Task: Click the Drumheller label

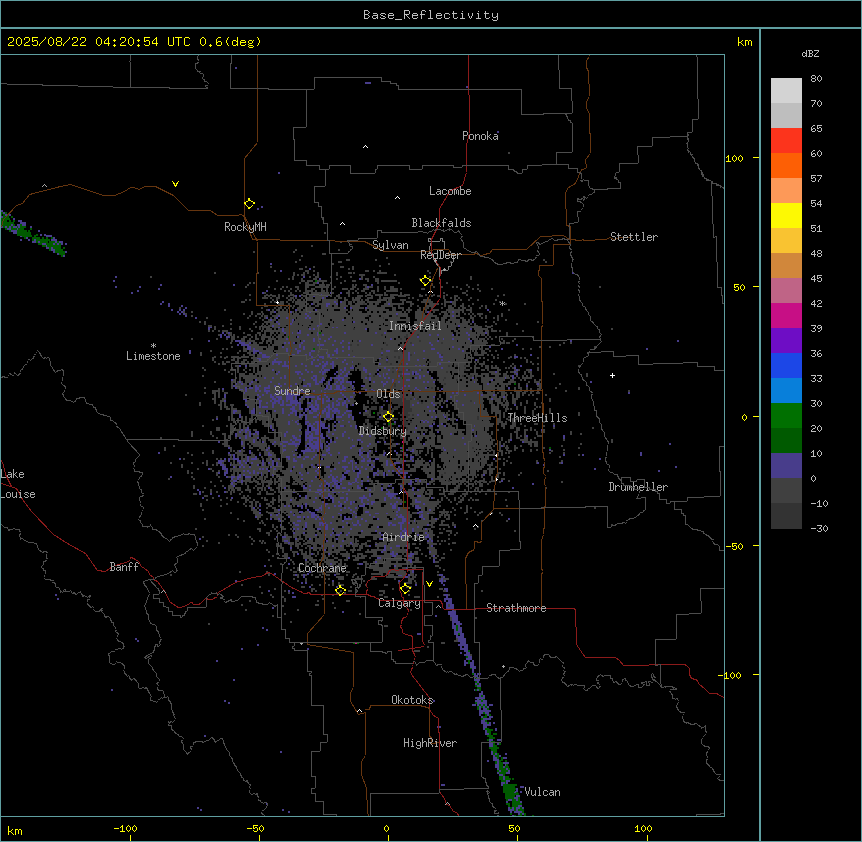Action: tap(638, 487)
